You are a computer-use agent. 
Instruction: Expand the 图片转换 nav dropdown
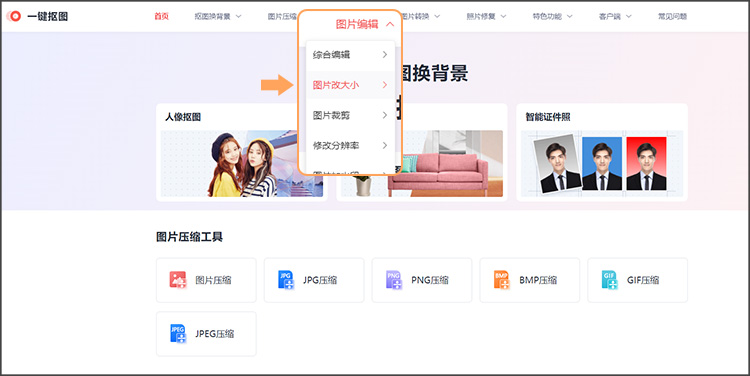click(x=420, y=16)
